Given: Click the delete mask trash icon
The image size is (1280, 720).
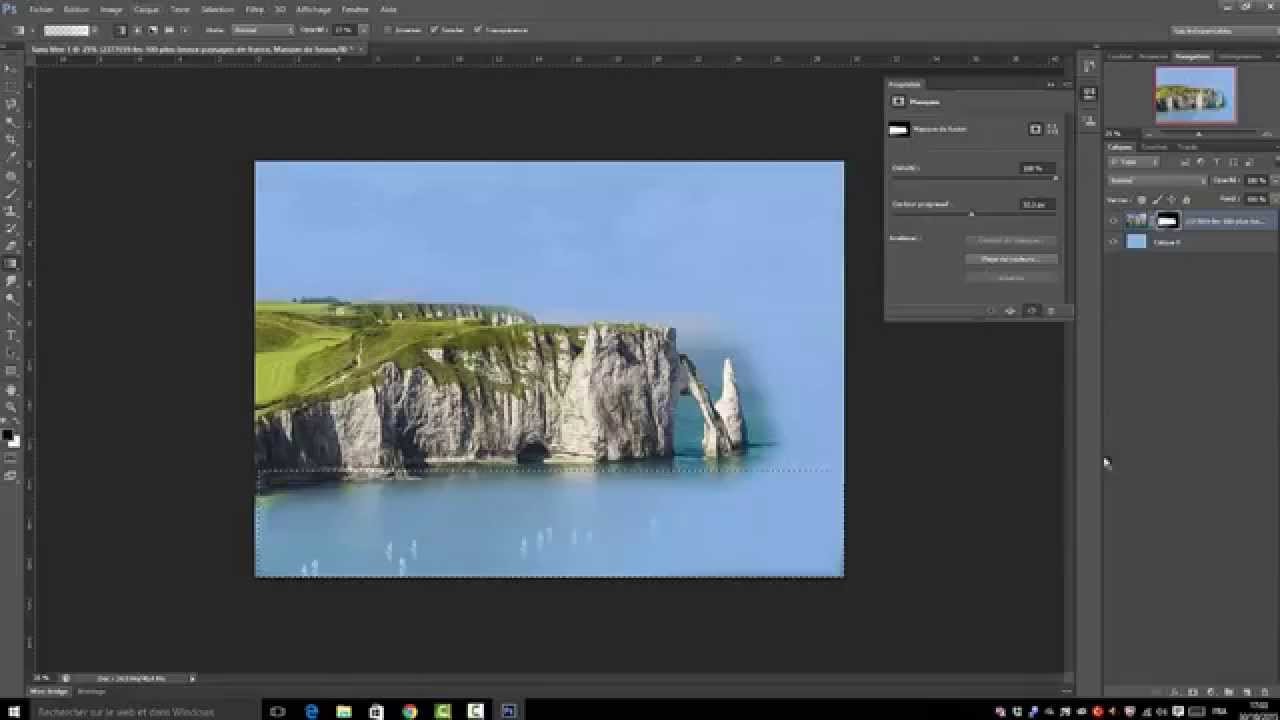Looking at the screenshot, I should [1050, 311].
